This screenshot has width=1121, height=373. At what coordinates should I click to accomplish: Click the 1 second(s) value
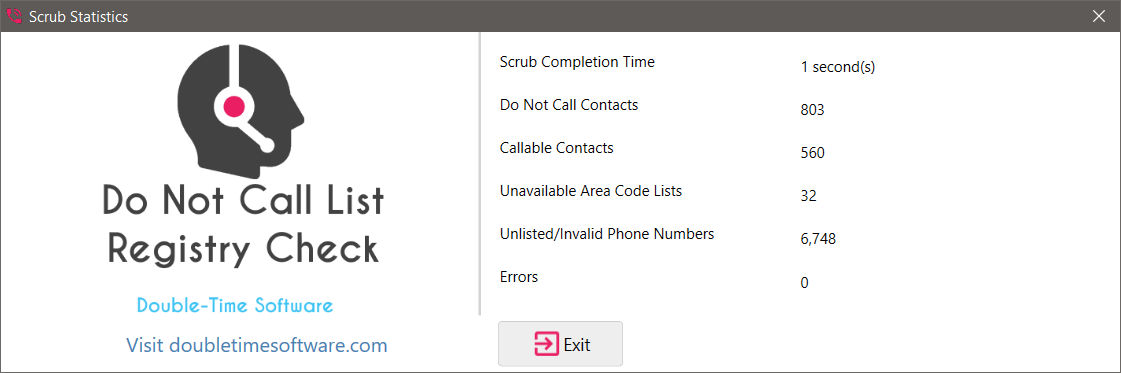pos(838,67)
